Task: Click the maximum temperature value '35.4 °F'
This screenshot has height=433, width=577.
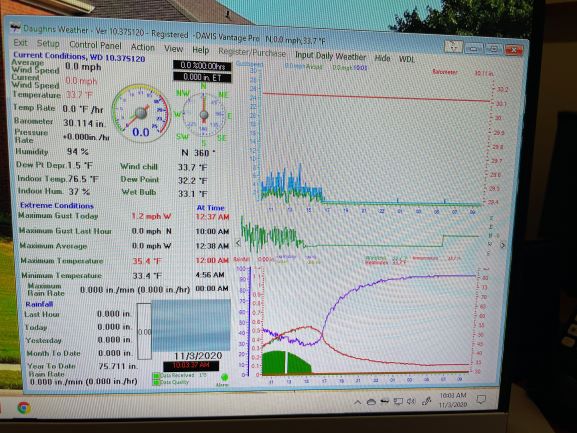Action: (147, 261)
